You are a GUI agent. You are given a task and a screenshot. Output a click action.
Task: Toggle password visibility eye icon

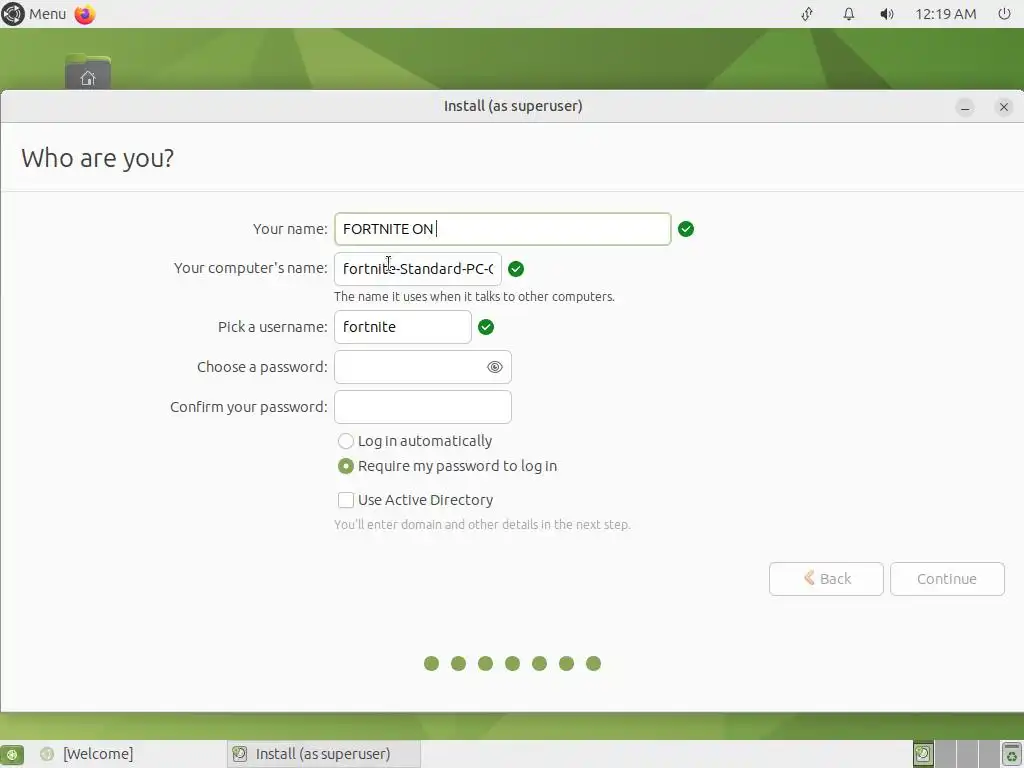tap(494, 367)
